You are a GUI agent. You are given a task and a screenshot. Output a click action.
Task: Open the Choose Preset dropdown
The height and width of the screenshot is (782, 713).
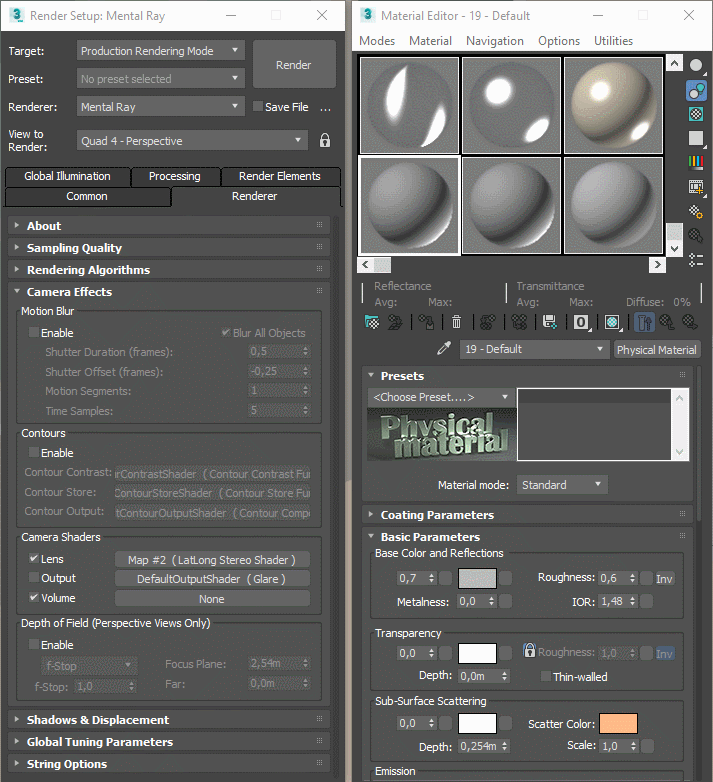coord(442,397)
